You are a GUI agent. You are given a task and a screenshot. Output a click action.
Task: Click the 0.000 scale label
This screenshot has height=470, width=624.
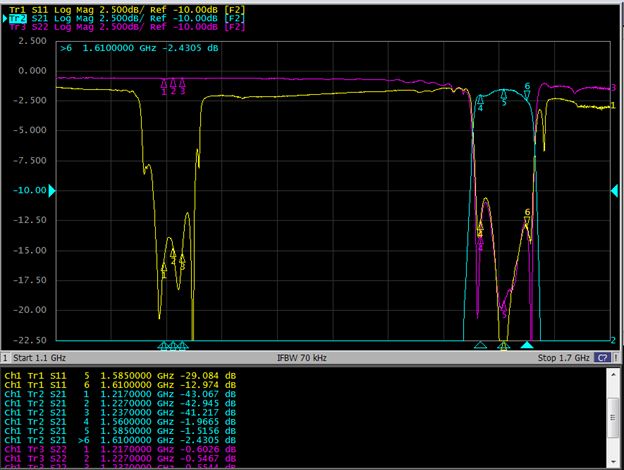tap(32, 71)
